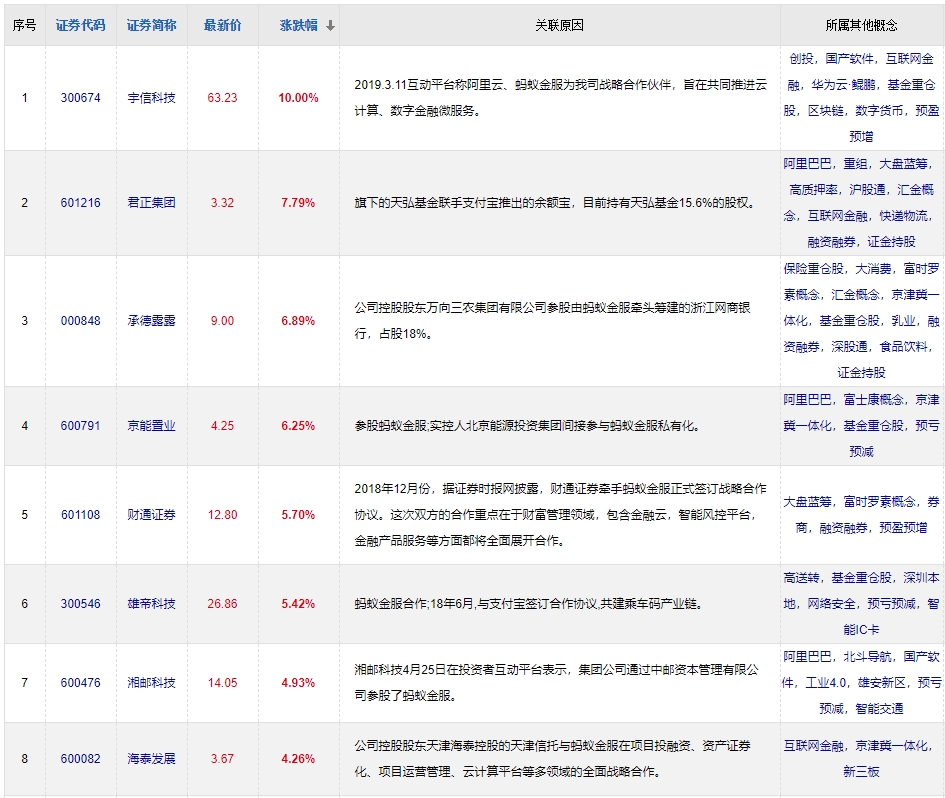Open the 沪股通 concept link
Image resolution: width=945 pixels, height=798 pixels.
click(x=867, y=190)
